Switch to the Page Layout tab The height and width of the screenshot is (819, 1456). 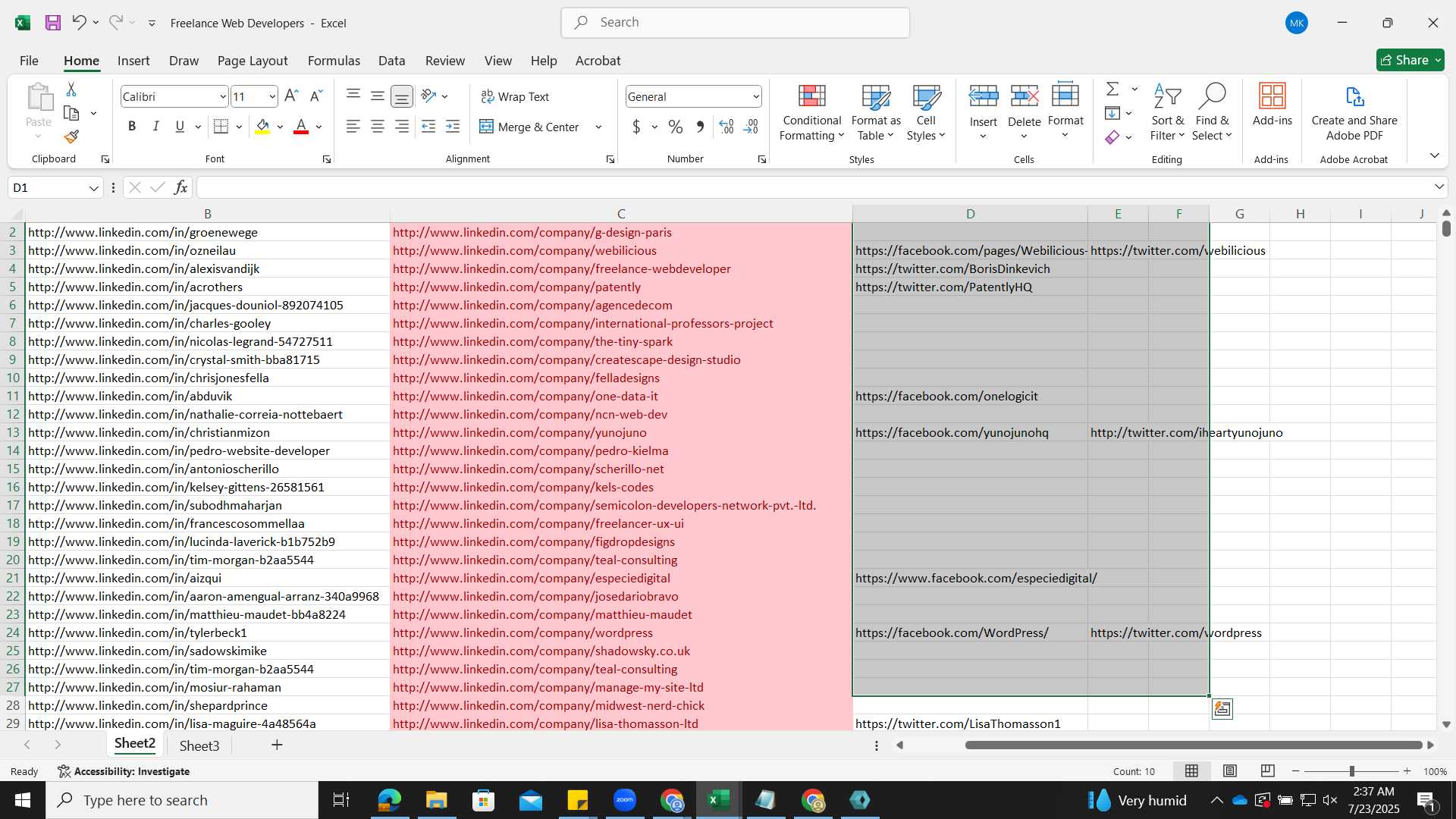click(253, 61)
